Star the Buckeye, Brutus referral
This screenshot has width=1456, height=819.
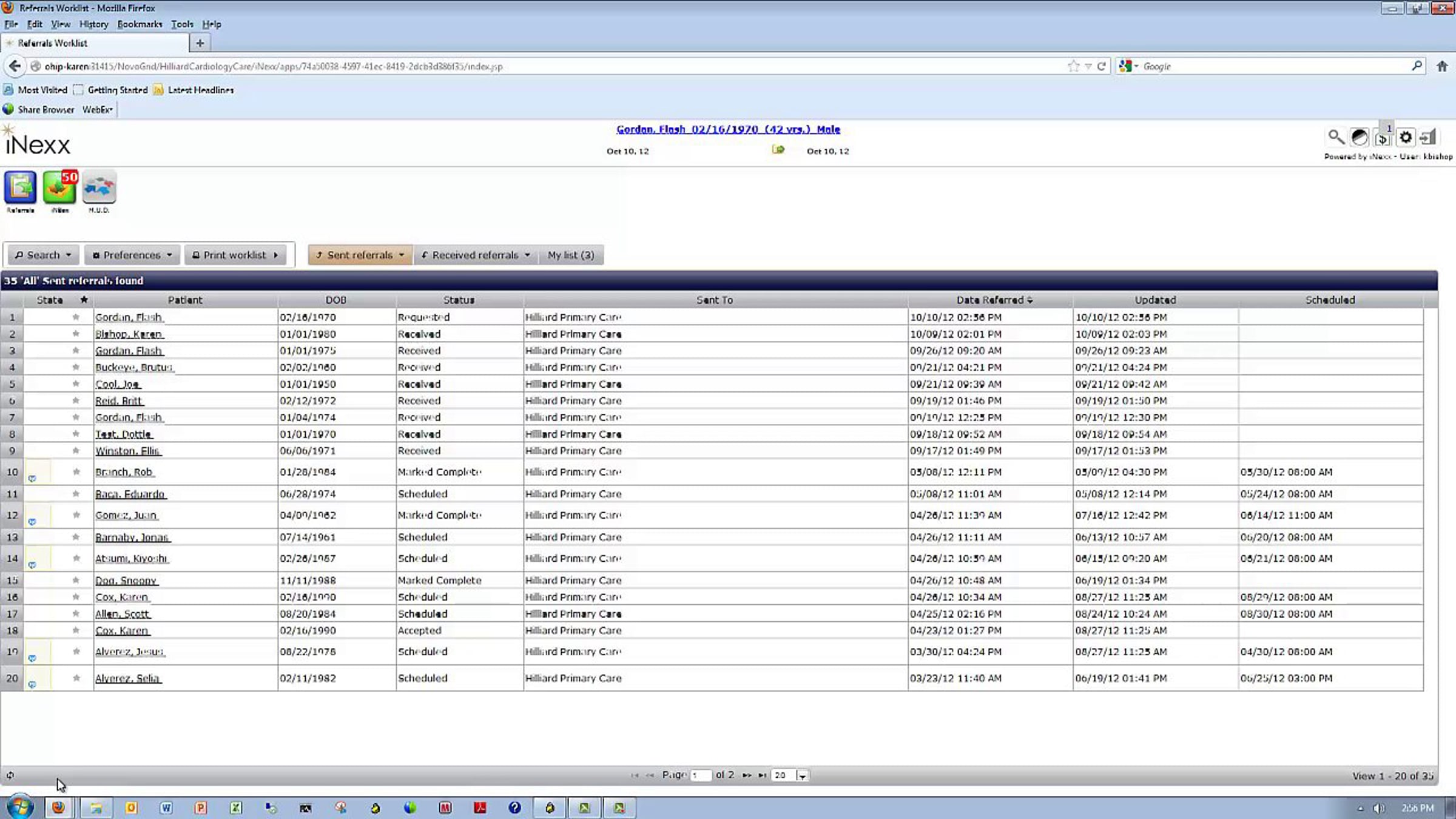[x=76, y=367]
